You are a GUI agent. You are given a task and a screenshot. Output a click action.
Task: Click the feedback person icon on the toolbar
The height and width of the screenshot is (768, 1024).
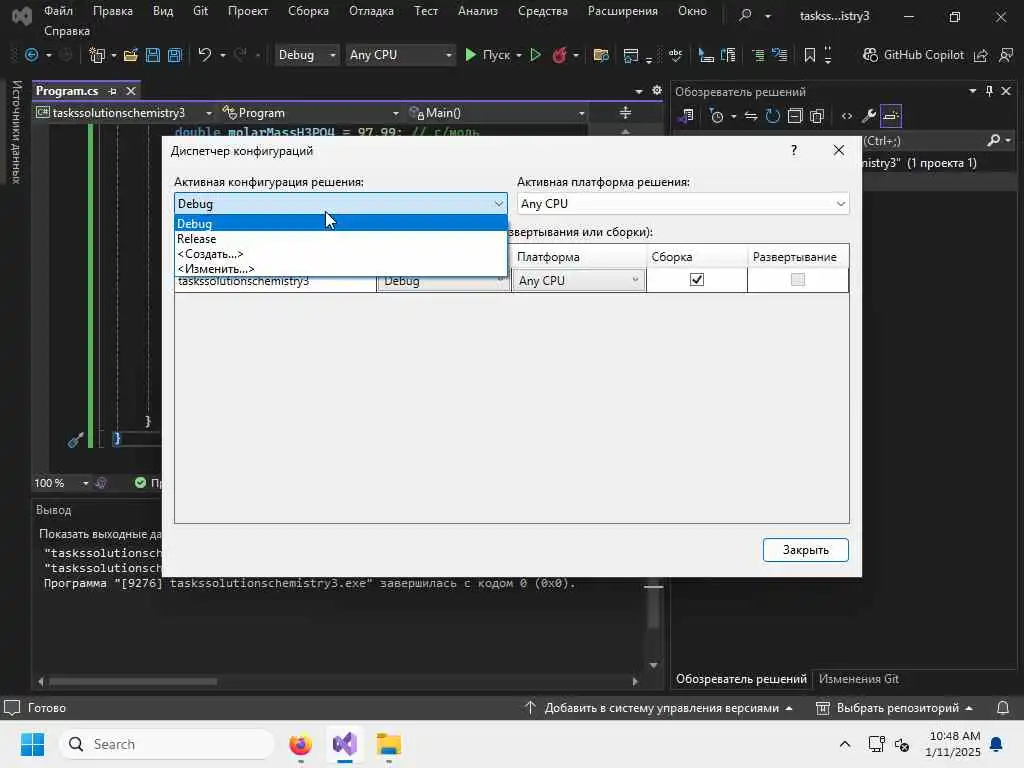tap(1006, 55)
